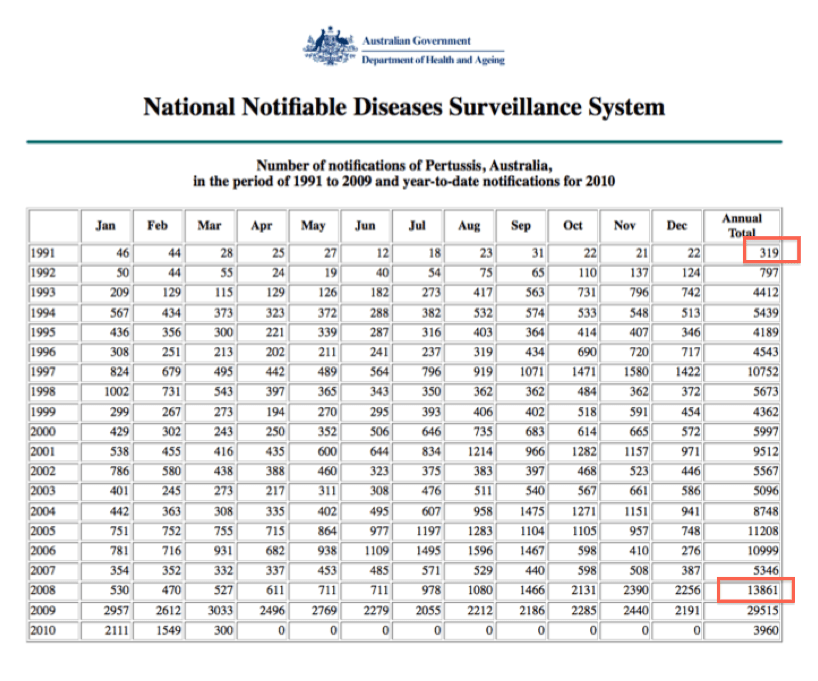Viewport: 818px width, 681px height.
Task: Click the National Notifiable Diseases Surveillance System heading
Action: [404, 107]
